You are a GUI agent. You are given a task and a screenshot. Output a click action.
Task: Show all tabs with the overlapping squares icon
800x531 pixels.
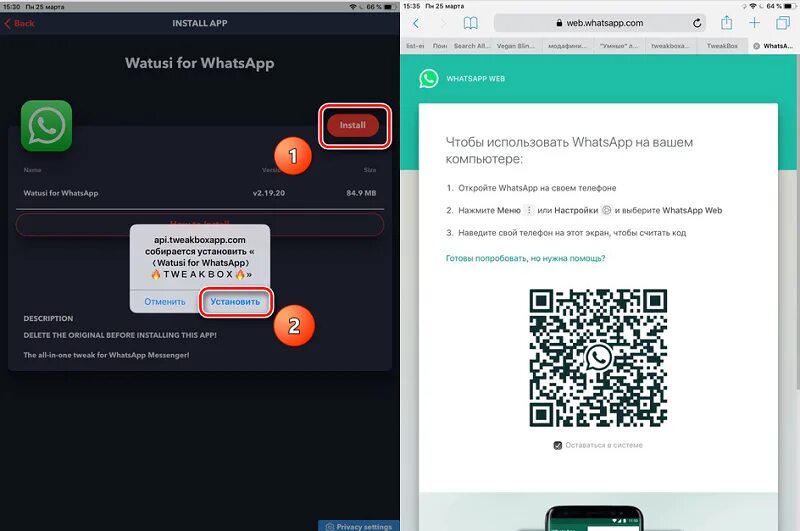pyautogui.click(x=783, y=23)
